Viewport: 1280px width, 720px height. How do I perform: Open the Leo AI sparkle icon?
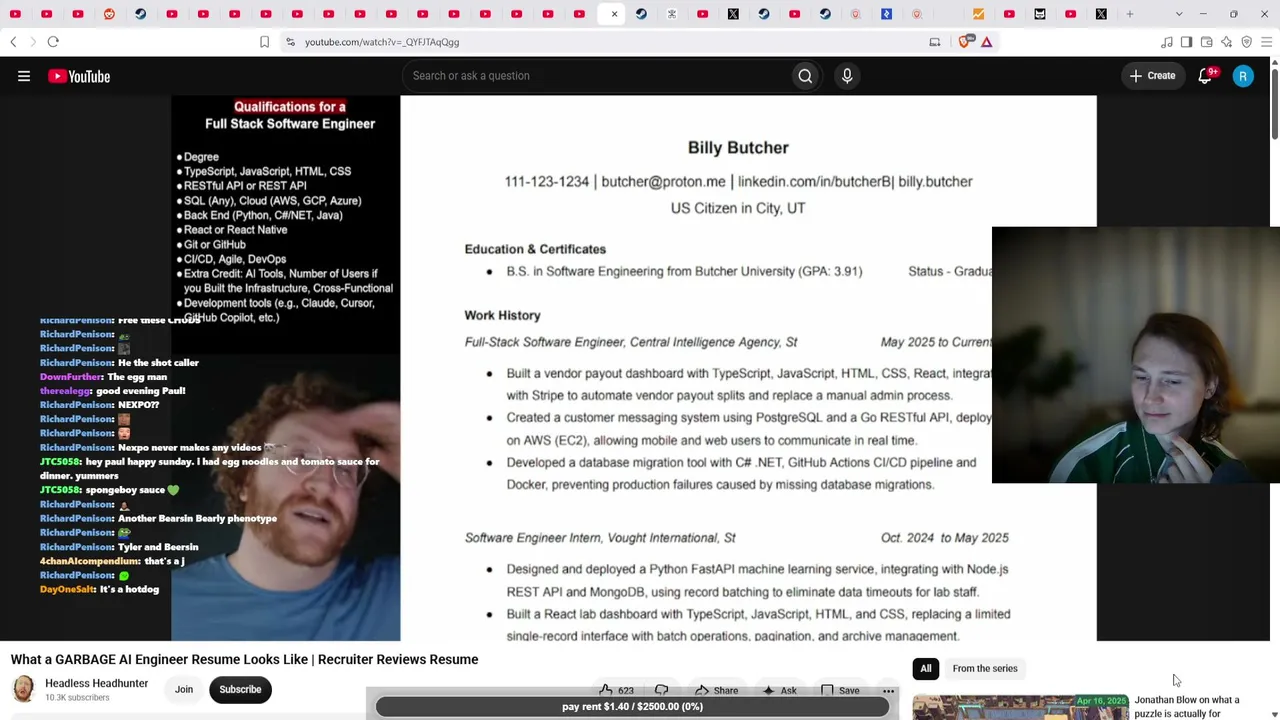[1227, 42]
